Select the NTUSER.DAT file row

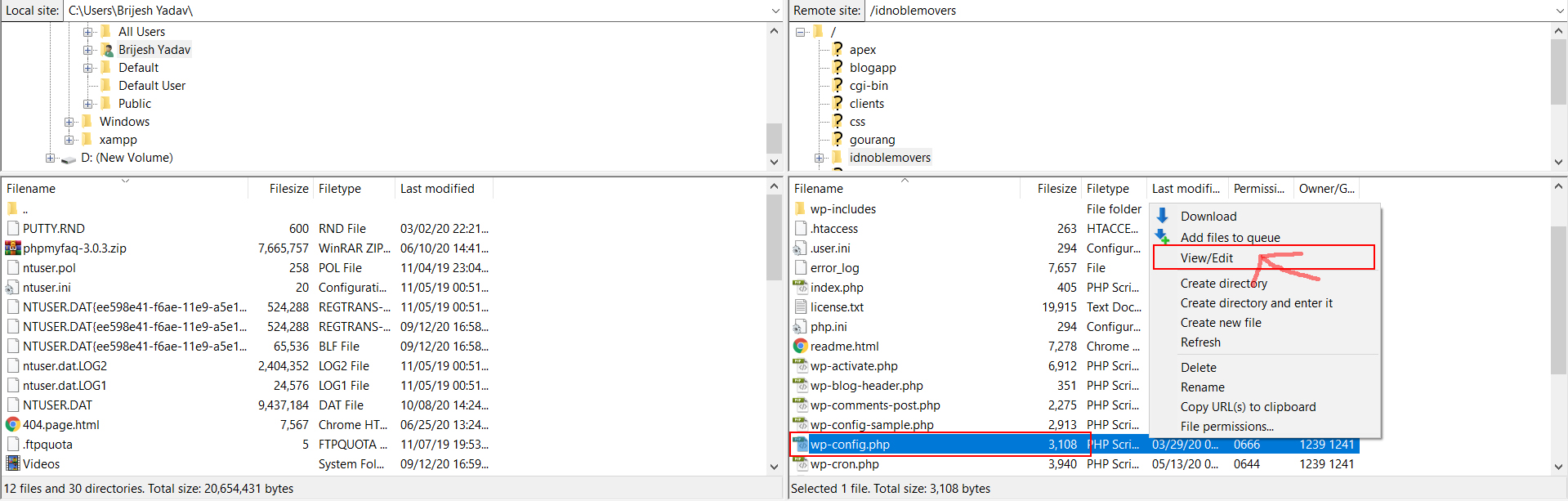tap(248, 405)
